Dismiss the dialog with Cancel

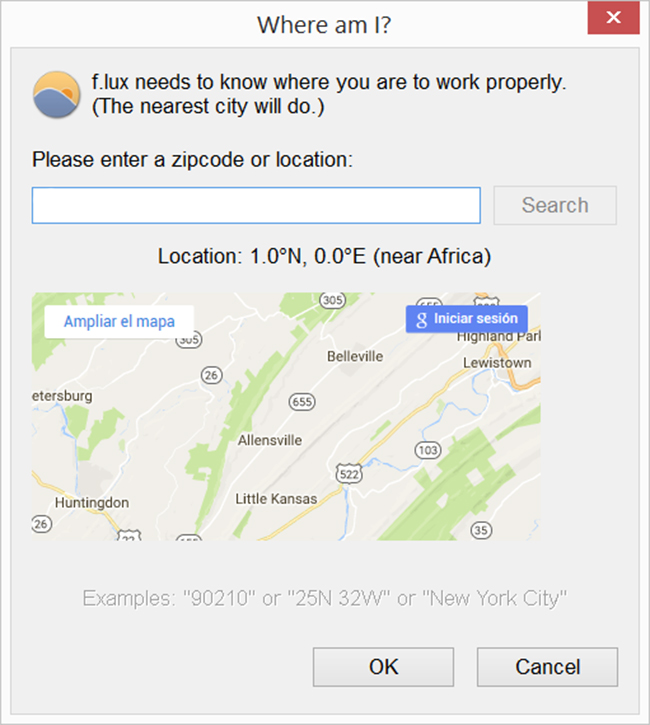point(547,667)
